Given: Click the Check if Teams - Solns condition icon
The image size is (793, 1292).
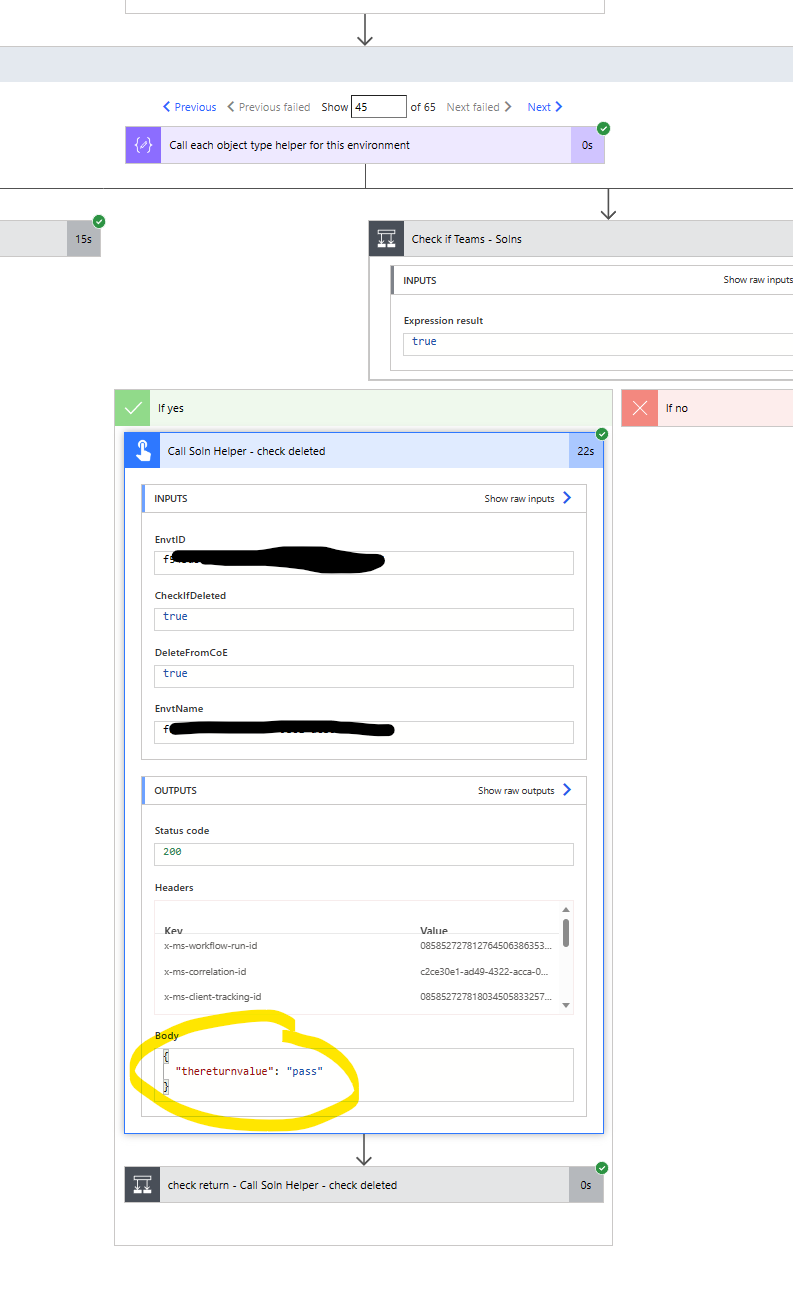Looking at the screenshot, I should [x=387, y=239].
